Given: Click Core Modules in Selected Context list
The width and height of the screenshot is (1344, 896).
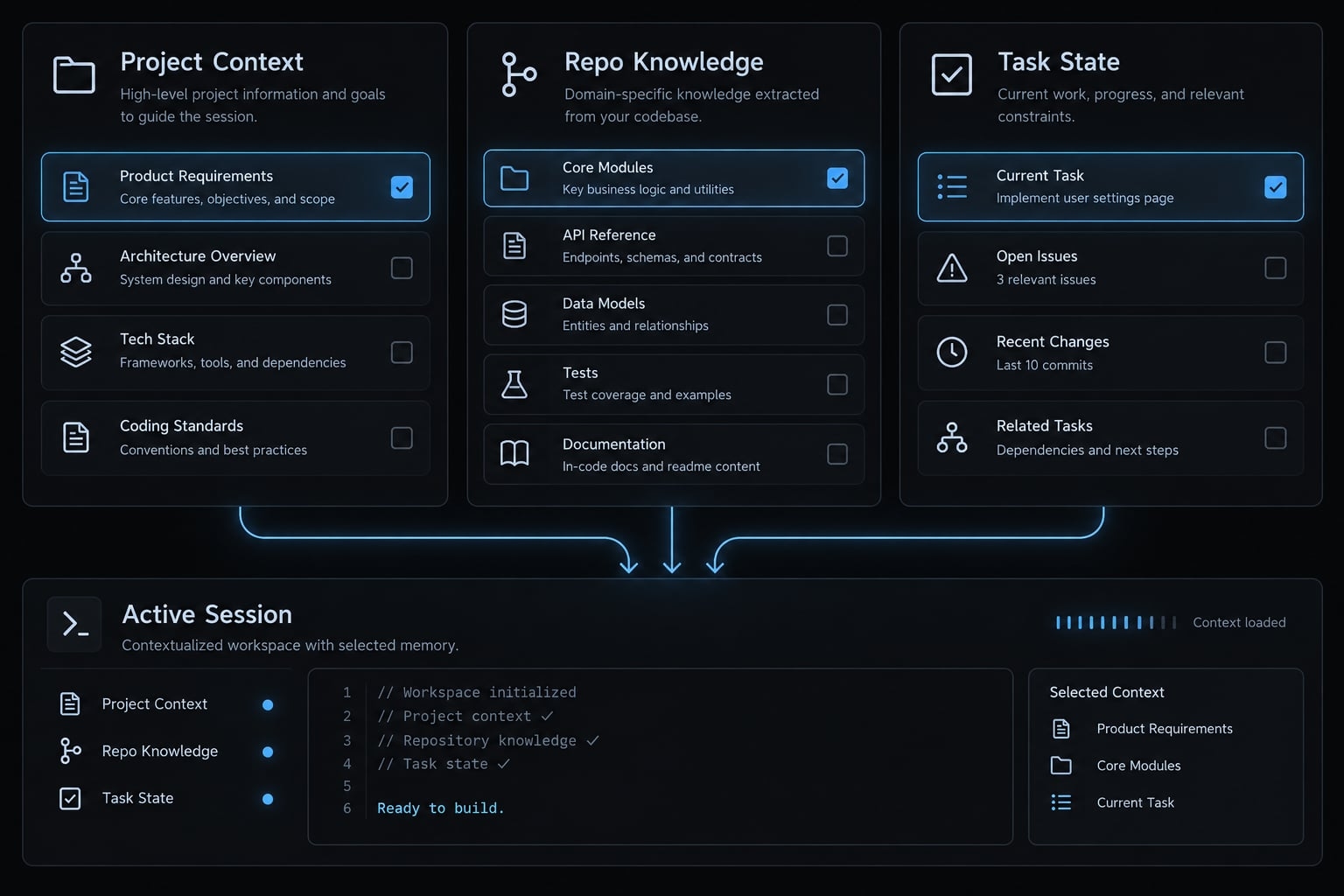Looking at the screenshot, I should pos(1116,766).
